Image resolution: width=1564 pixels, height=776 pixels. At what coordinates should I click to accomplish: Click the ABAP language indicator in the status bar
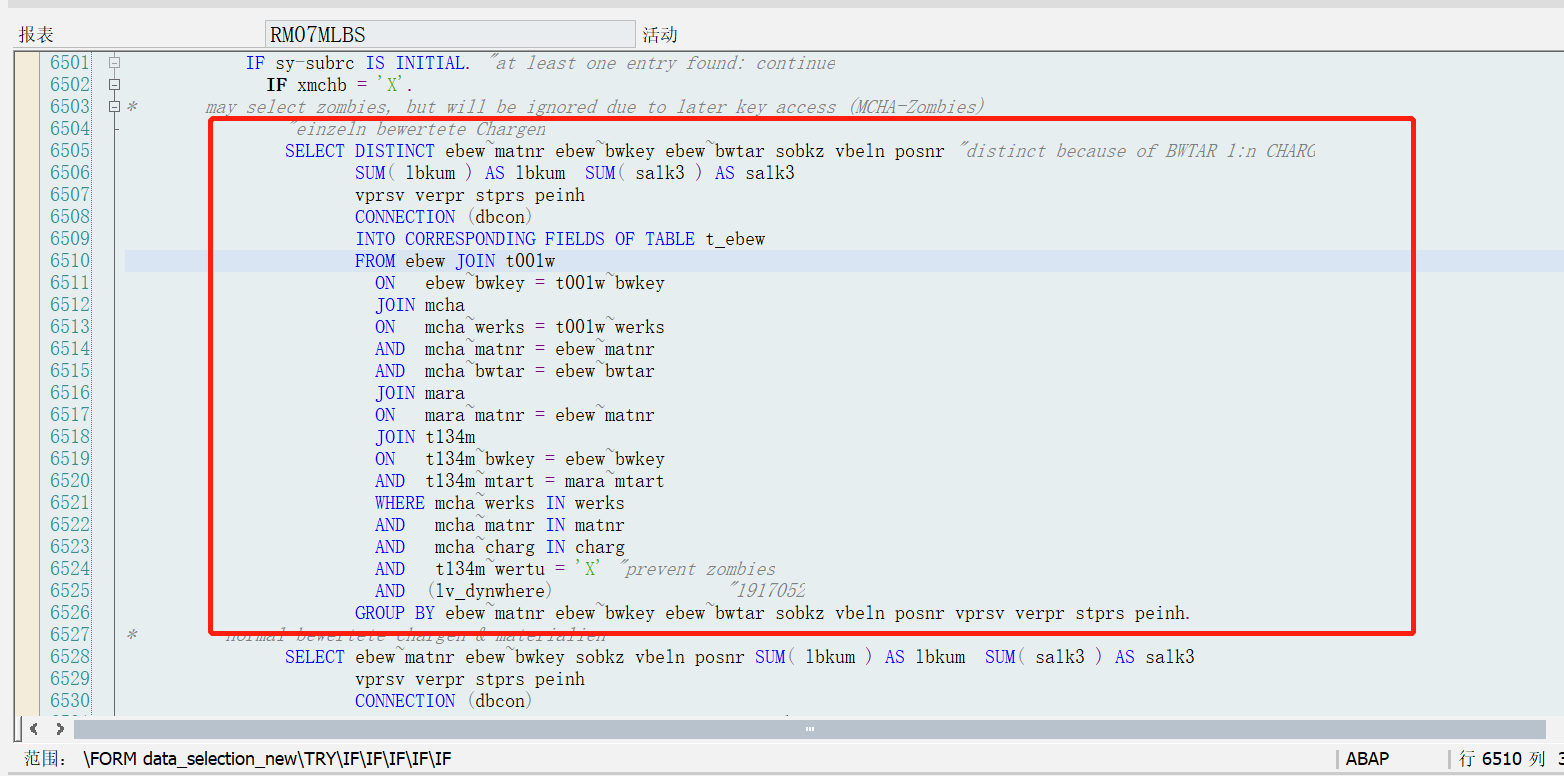1366,758
